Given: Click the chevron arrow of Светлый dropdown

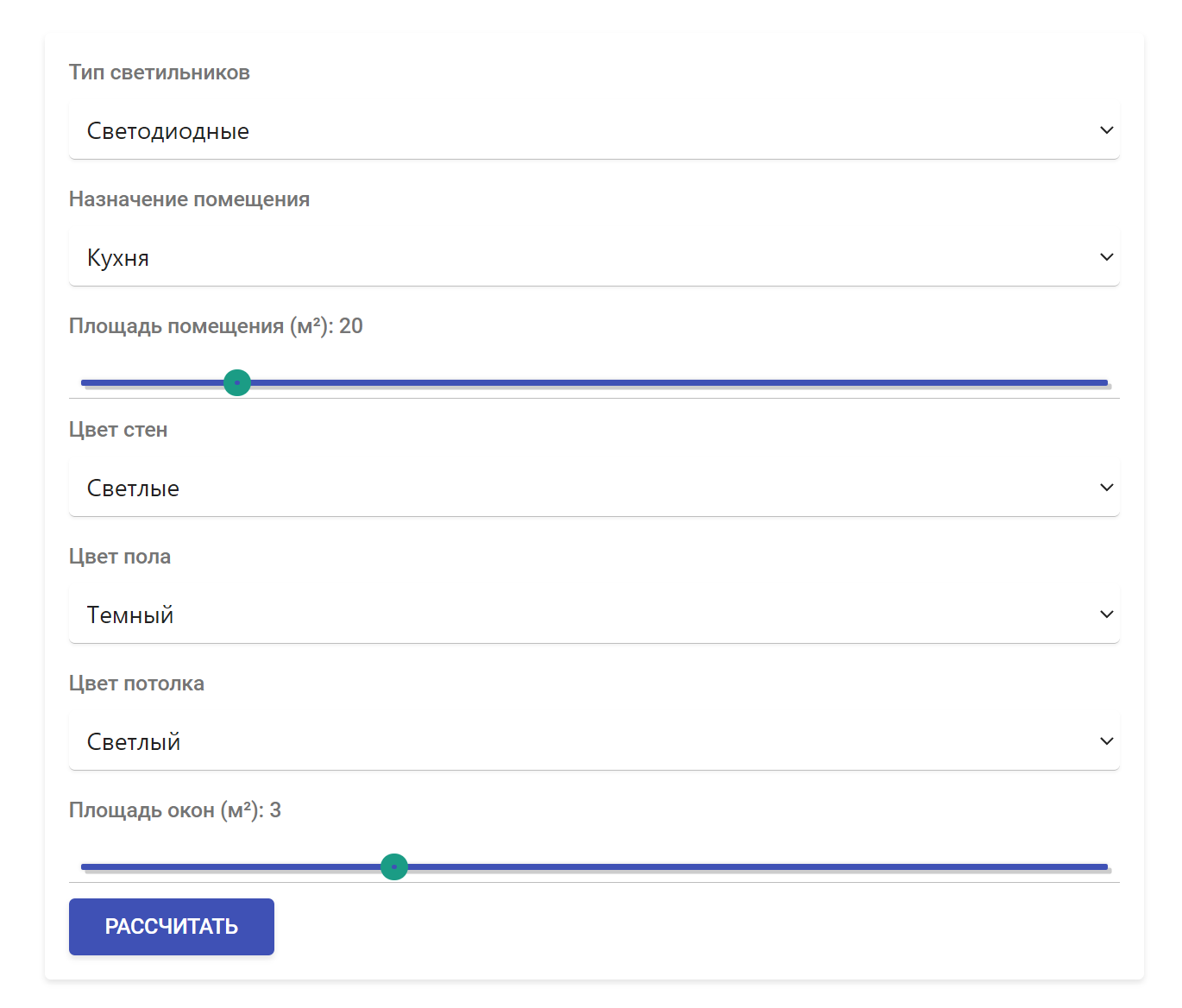Looking at the screenshot, I should (x=1106, y=741).
